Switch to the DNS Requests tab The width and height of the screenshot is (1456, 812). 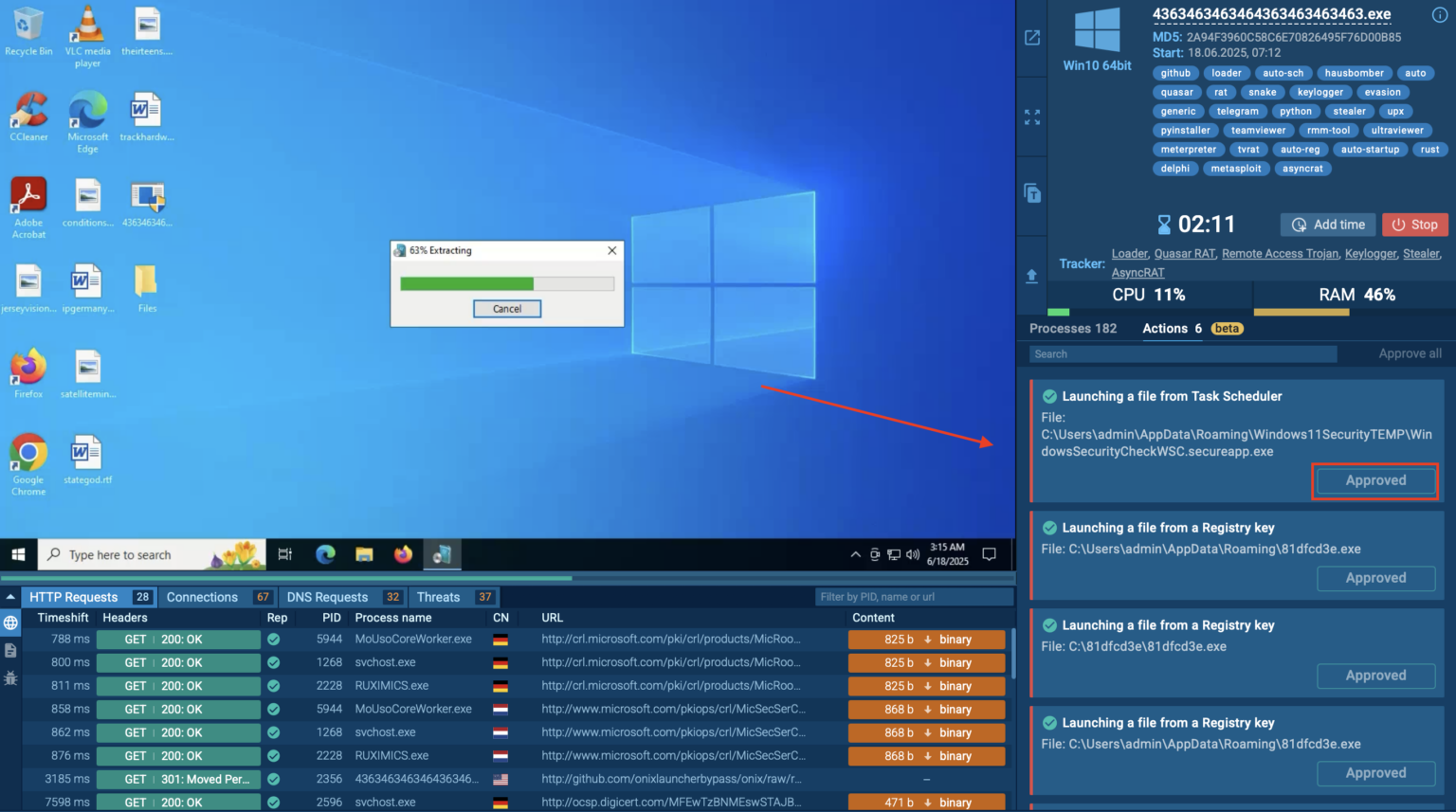(x=327, y=597)
